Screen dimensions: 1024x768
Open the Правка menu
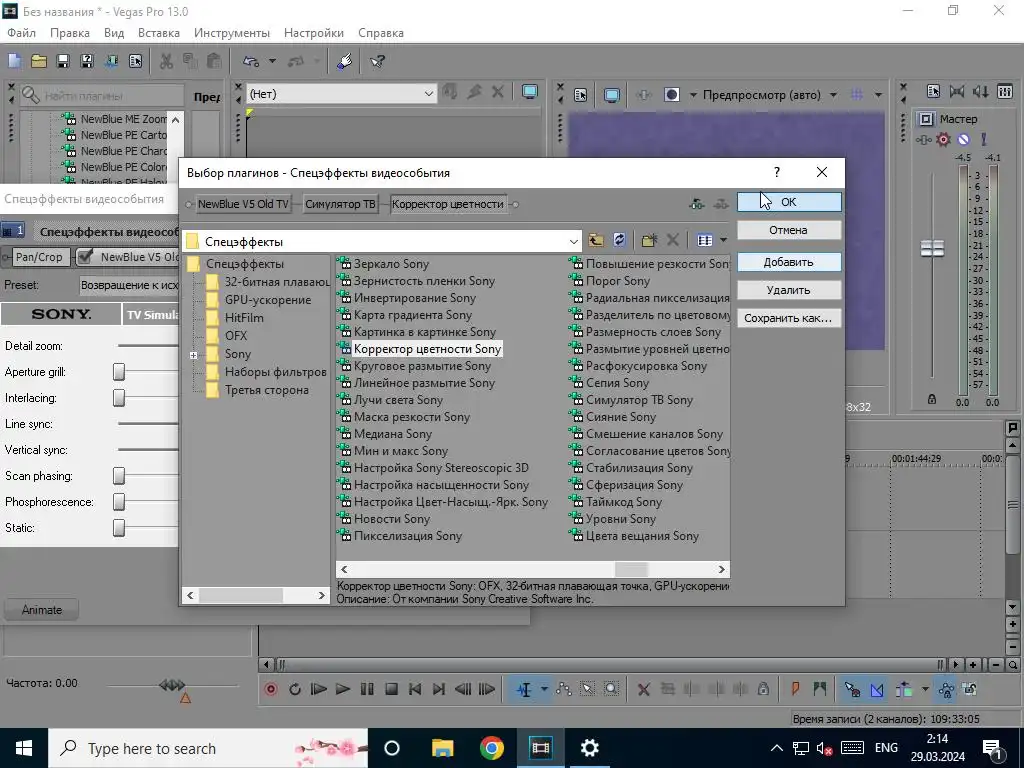click(x=70, y=33)
